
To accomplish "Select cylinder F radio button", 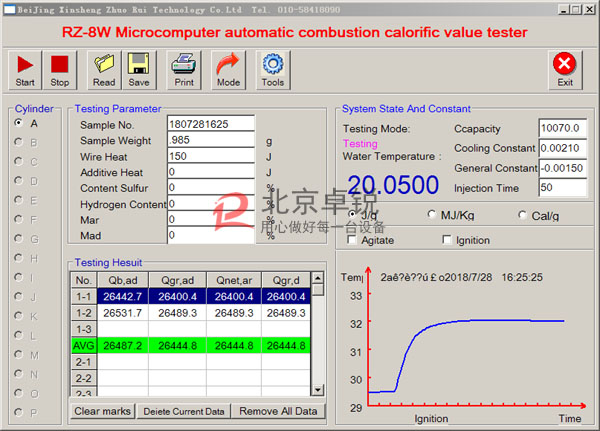I will [x=18, y=219].
